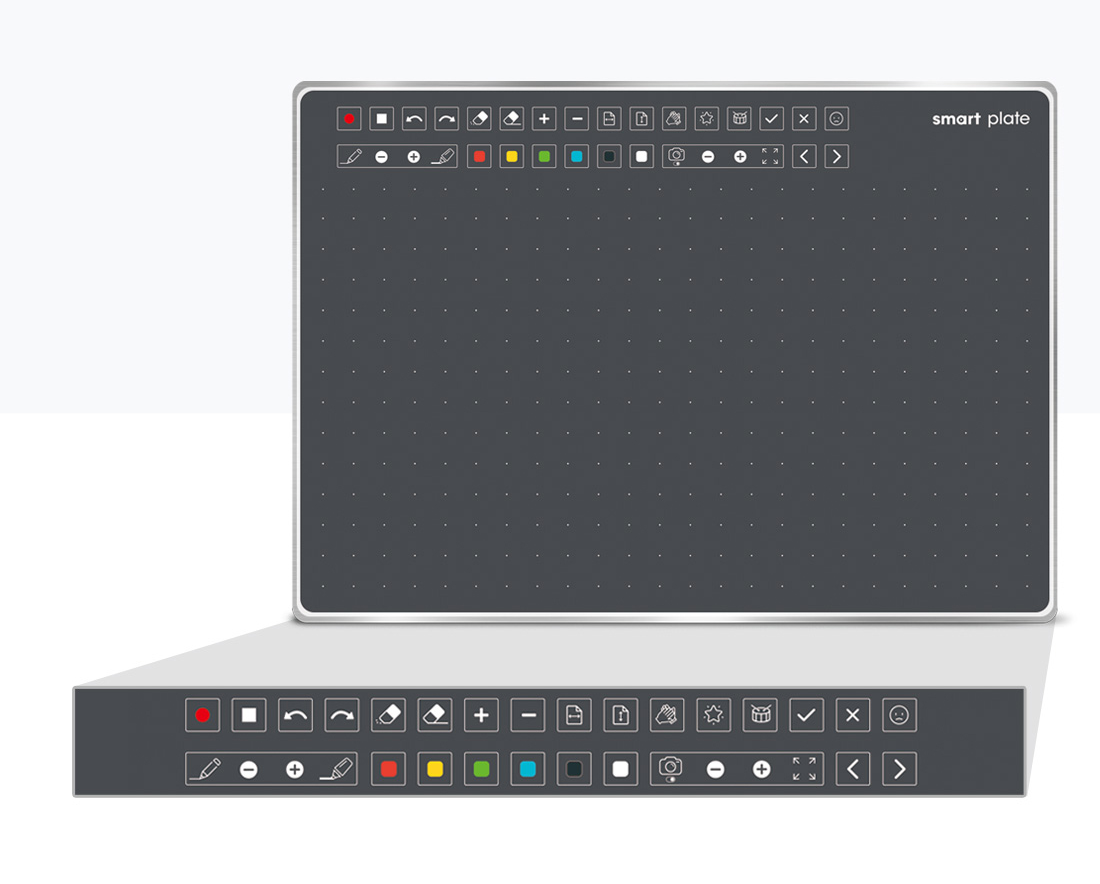Viewport: 1100px width, 884px height.
Task: Click the red record dot in enlarged strip
Action: (x=203, y=715)
